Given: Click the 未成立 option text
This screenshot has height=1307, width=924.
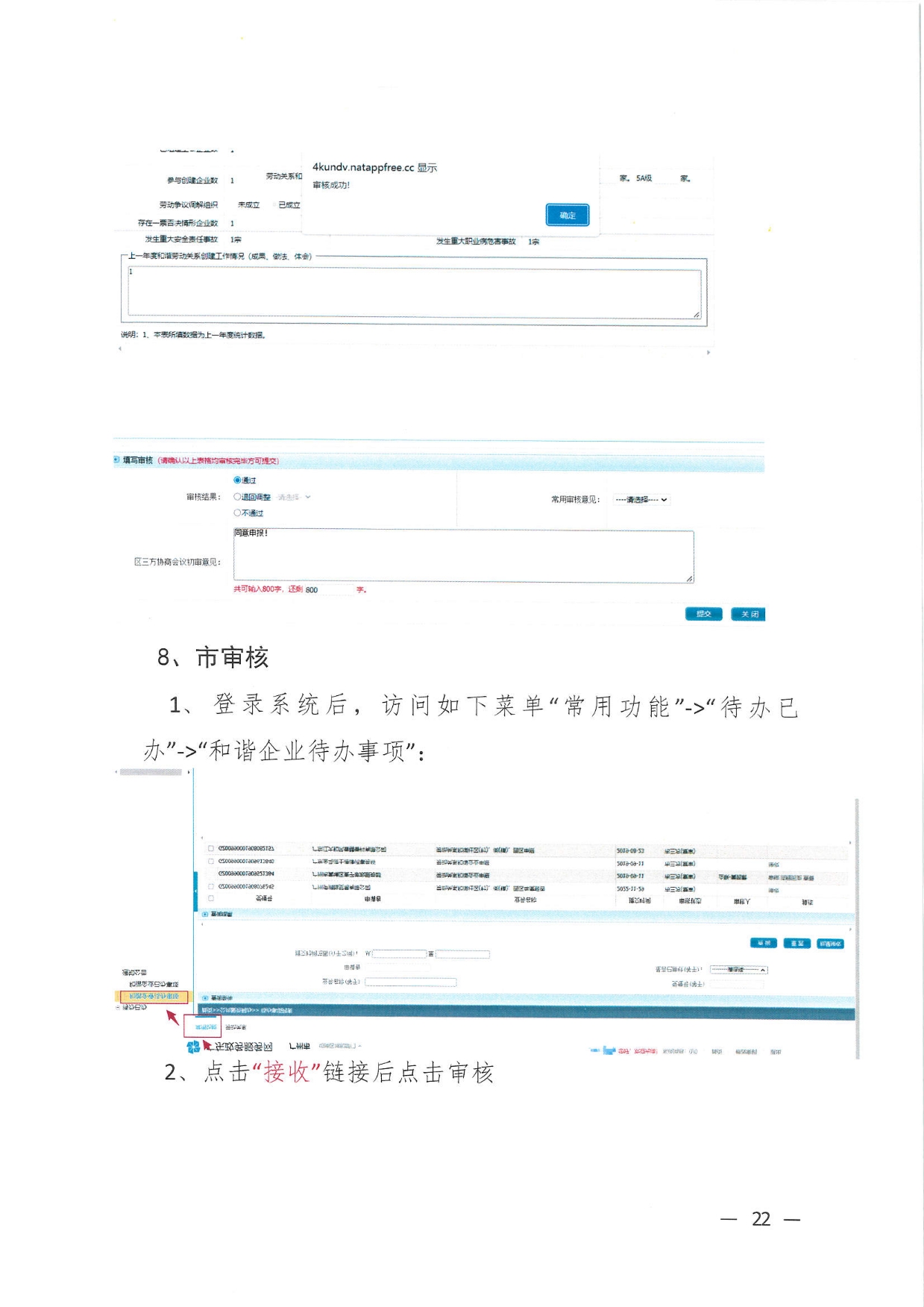Looking at the screenshot, I should coord(248,204).
